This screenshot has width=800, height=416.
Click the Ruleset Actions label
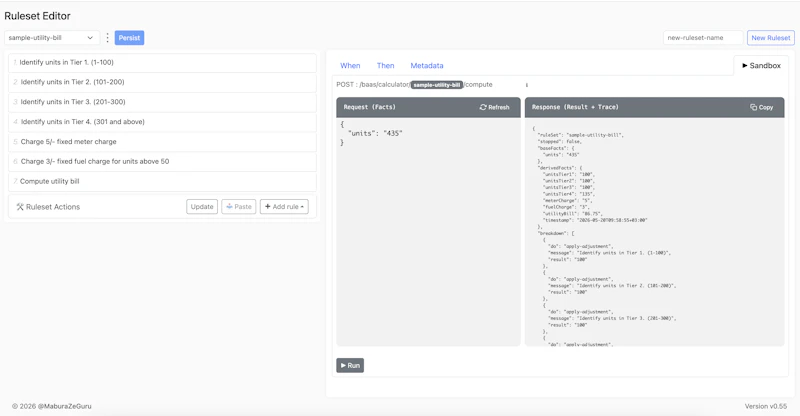[53, 207]
